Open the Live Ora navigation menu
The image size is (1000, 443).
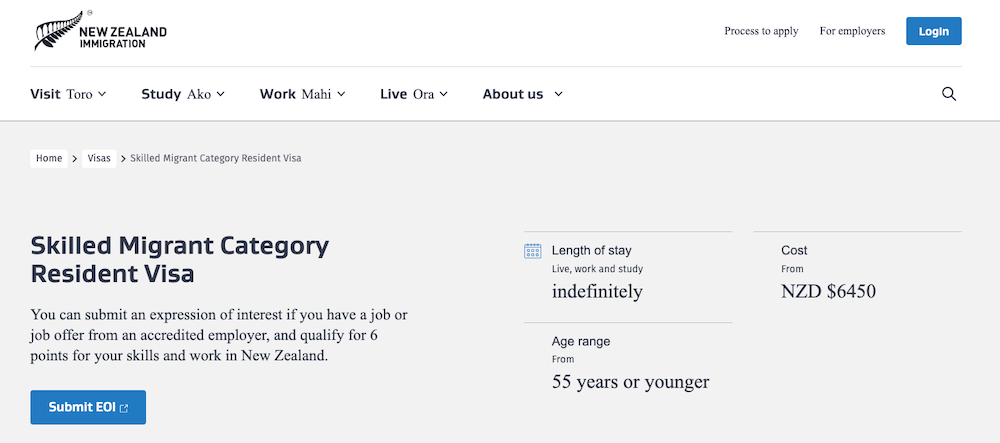[x=414, y=94]
